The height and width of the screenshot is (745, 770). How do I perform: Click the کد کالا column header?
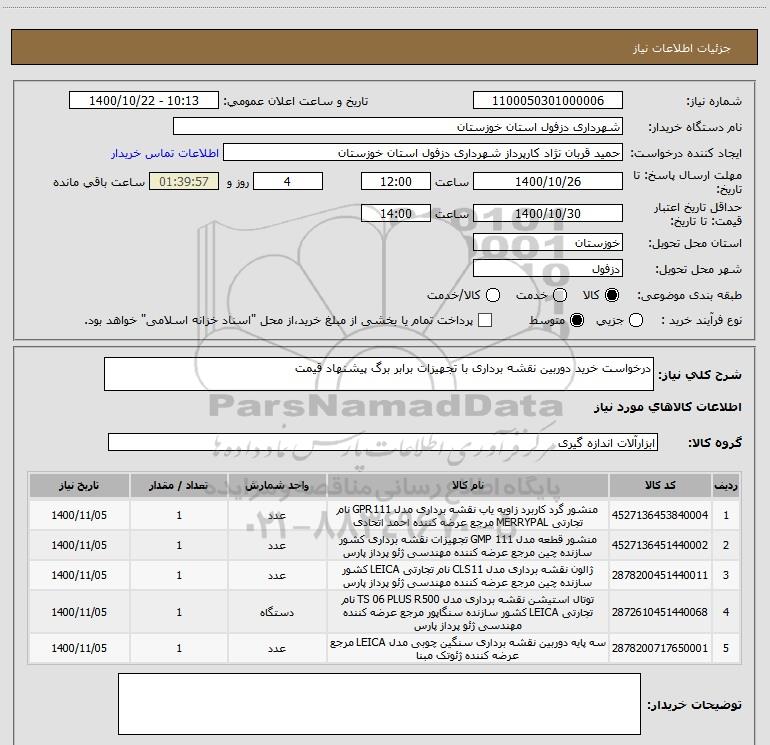[660, 486]
